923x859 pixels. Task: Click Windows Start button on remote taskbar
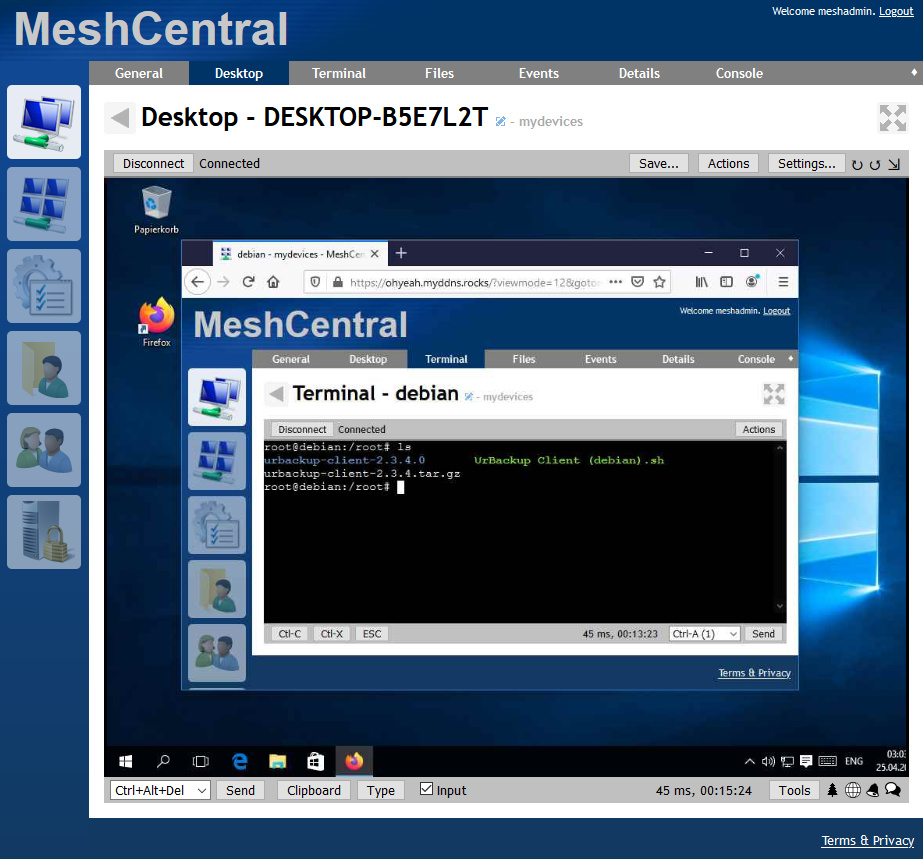[x=125, y=761]
